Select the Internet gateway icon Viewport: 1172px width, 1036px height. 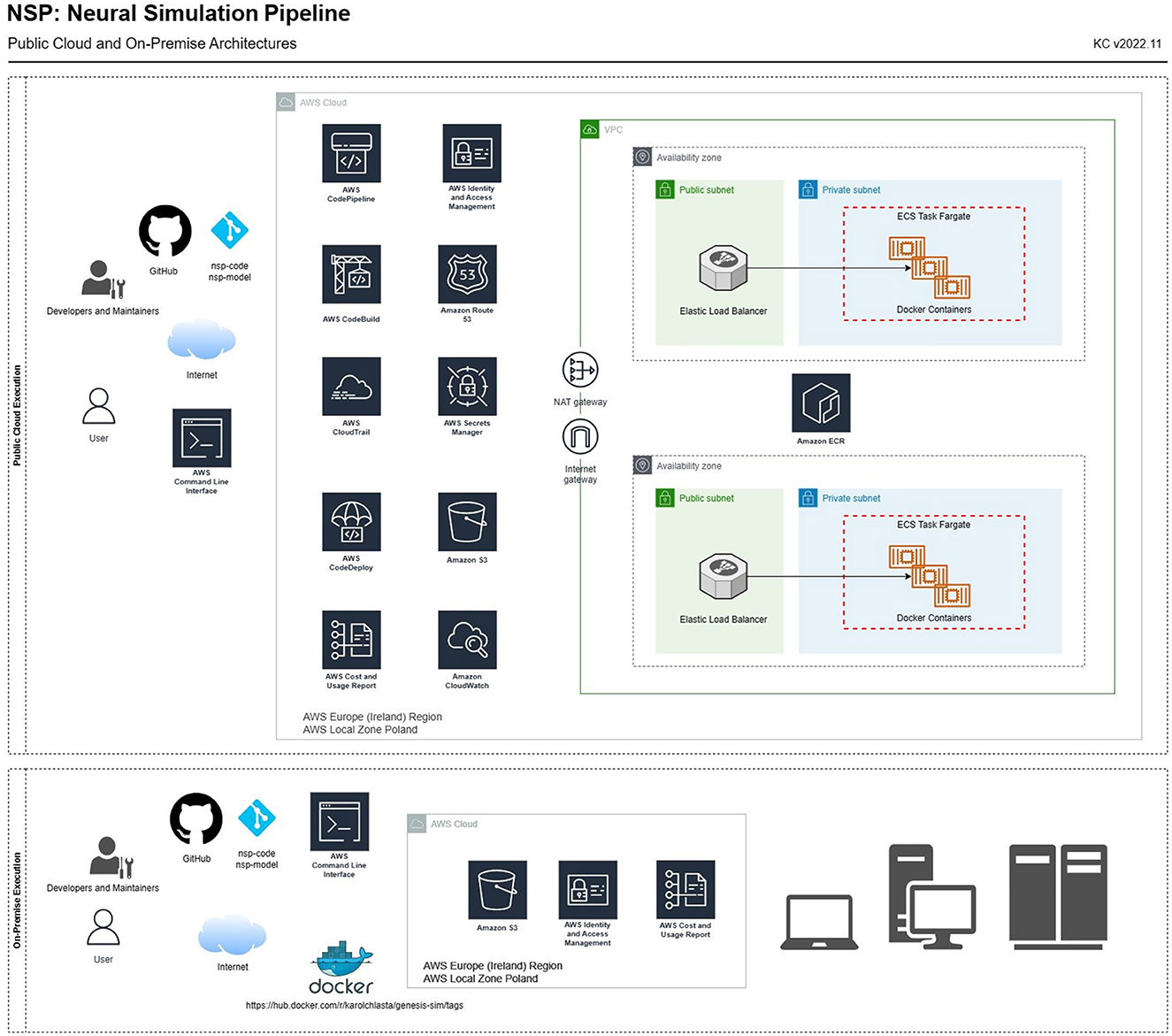[580, 437]
